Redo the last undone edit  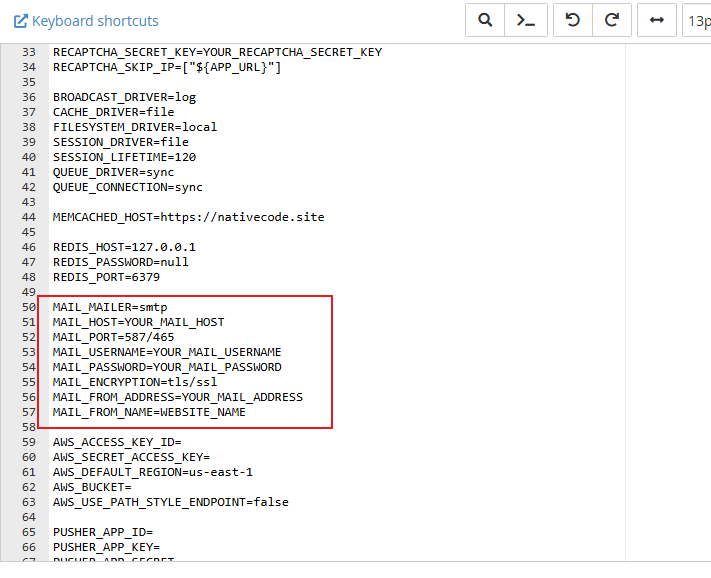tap(612, 20)
